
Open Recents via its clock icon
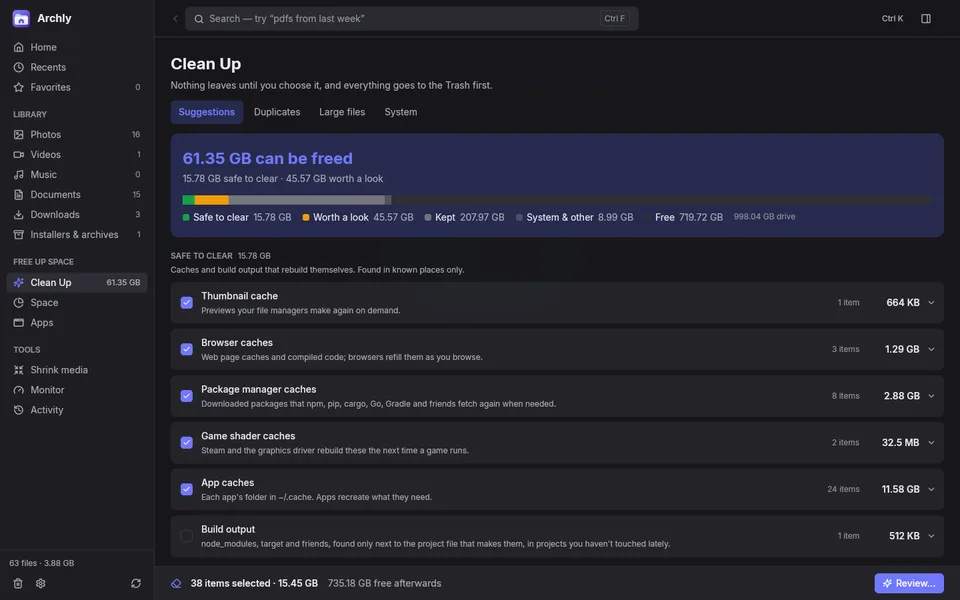tap(18, 67)
